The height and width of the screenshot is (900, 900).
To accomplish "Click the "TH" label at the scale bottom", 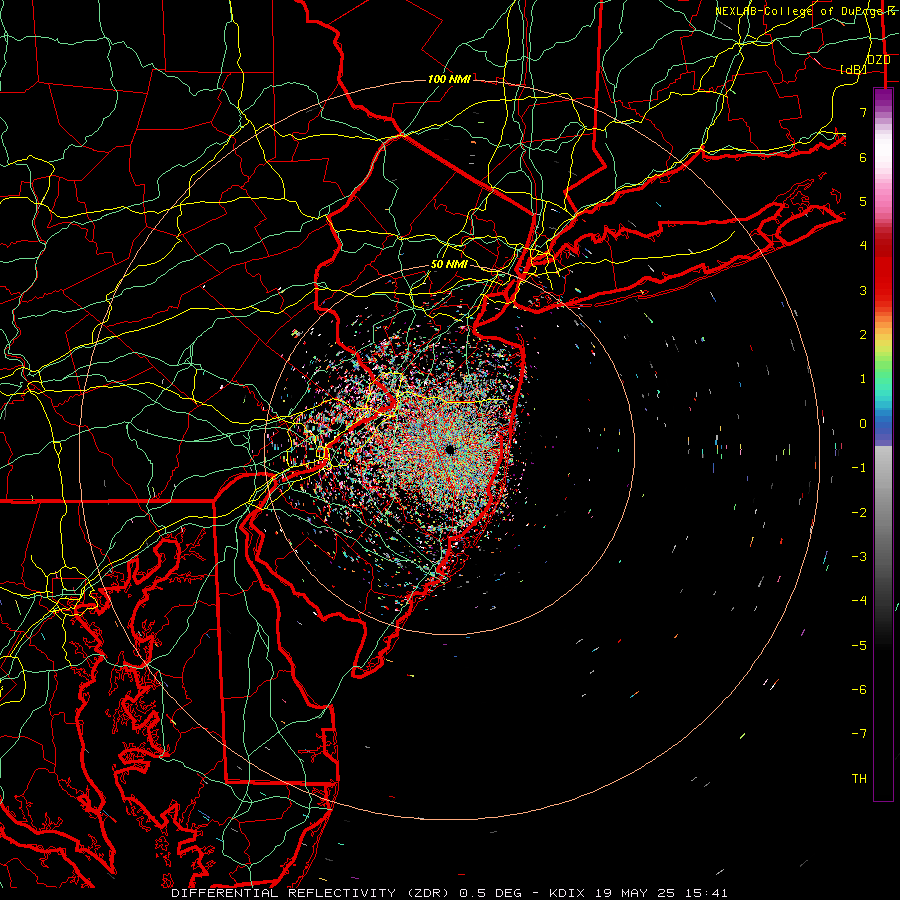I will pos(859,779).
